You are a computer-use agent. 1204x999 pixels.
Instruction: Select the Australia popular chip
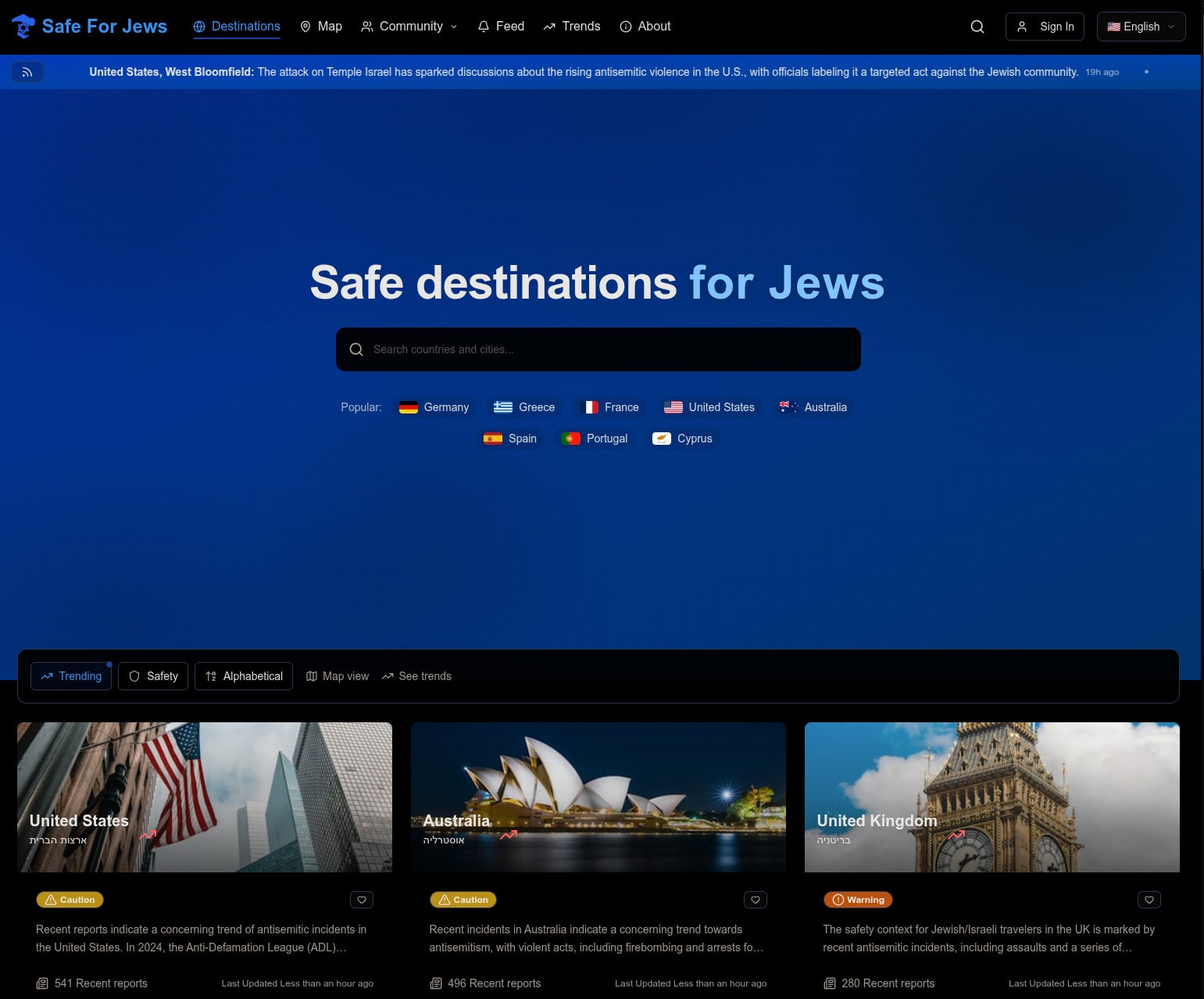(x=813, y=407)
